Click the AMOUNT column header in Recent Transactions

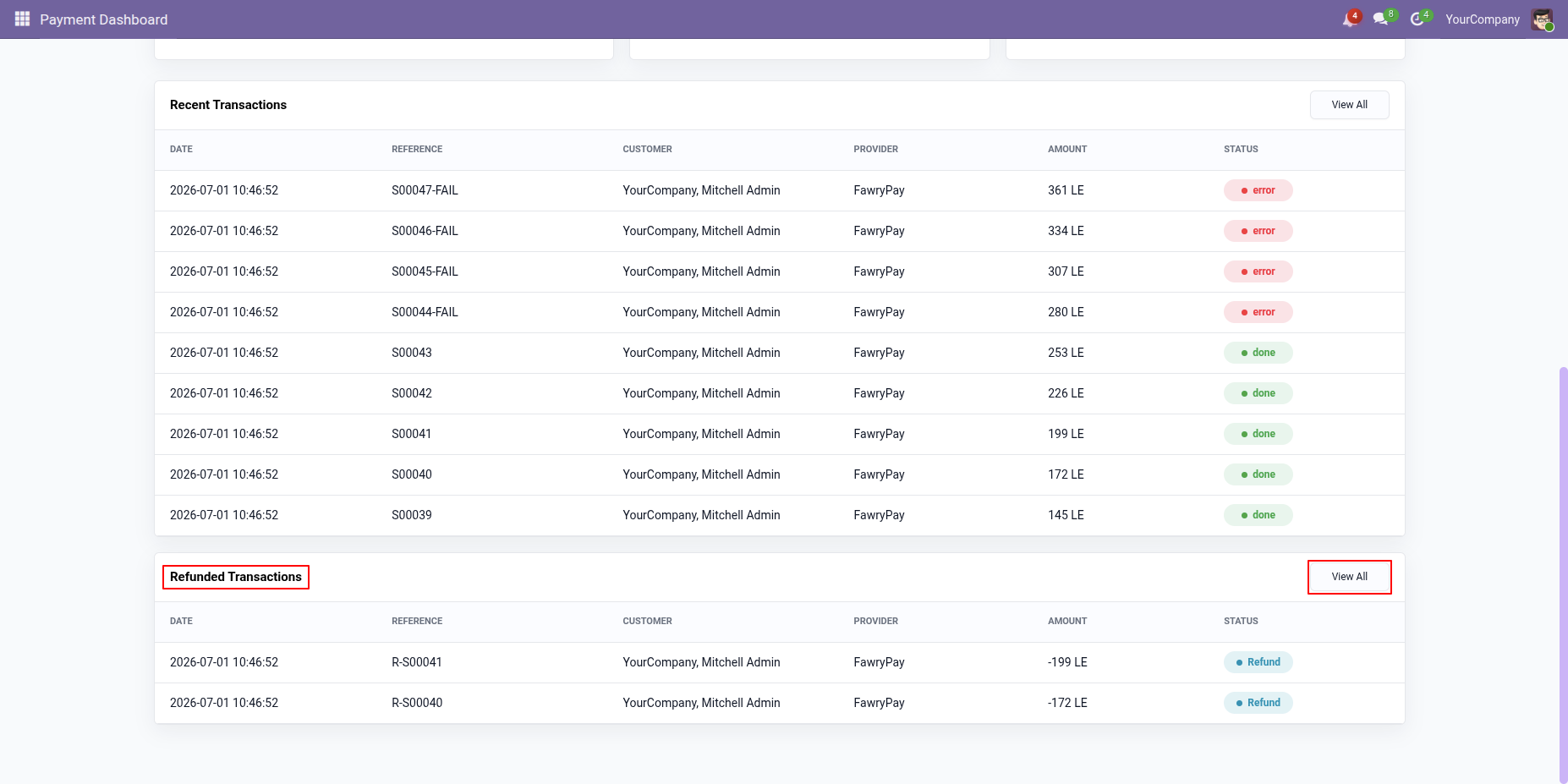point(1067,149)
